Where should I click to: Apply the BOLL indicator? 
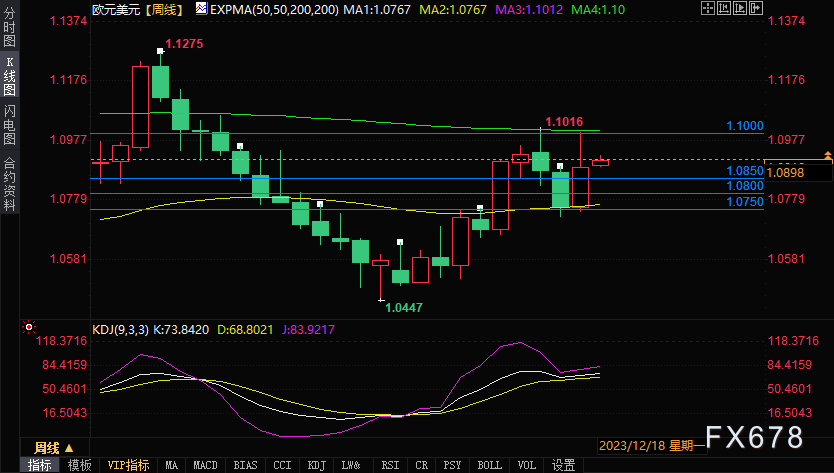coord(489,465)
